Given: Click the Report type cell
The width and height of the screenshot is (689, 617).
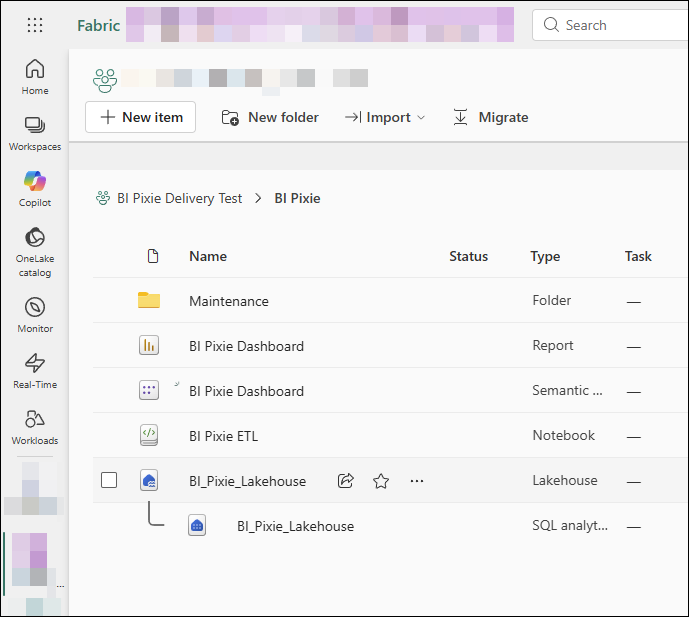Looking at the screenshot, I should point(553,345).
